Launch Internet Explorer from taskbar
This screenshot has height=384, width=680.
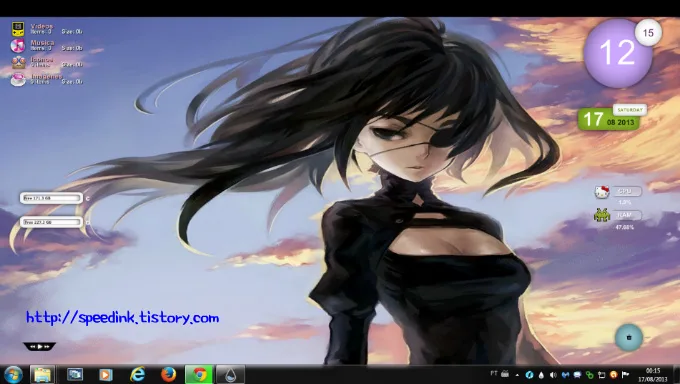click(137, 374)
